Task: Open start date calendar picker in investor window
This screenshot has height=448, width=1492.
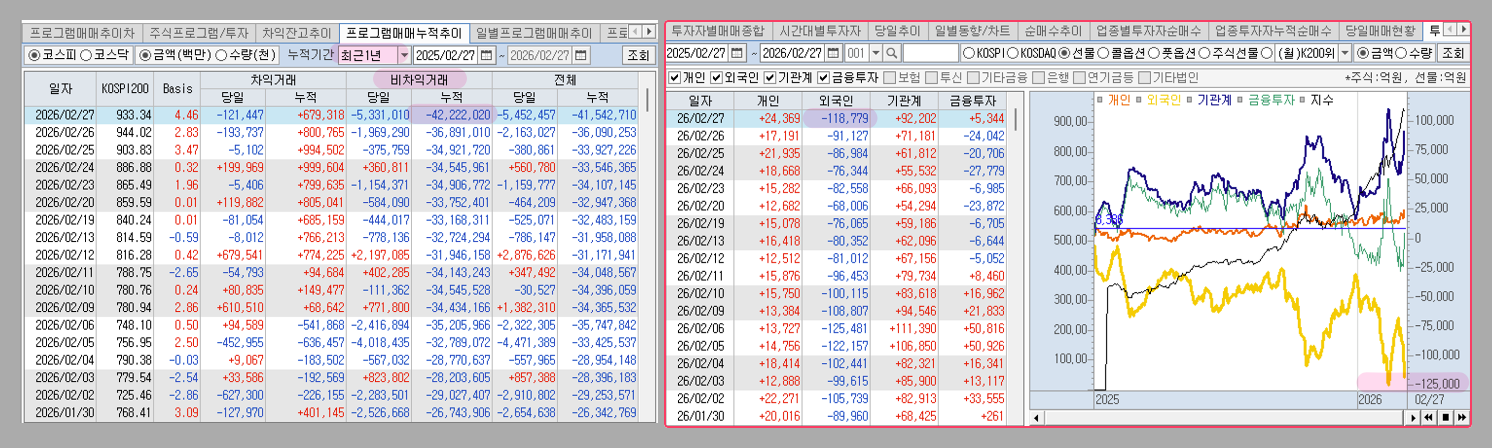Action: pos(738,52)
